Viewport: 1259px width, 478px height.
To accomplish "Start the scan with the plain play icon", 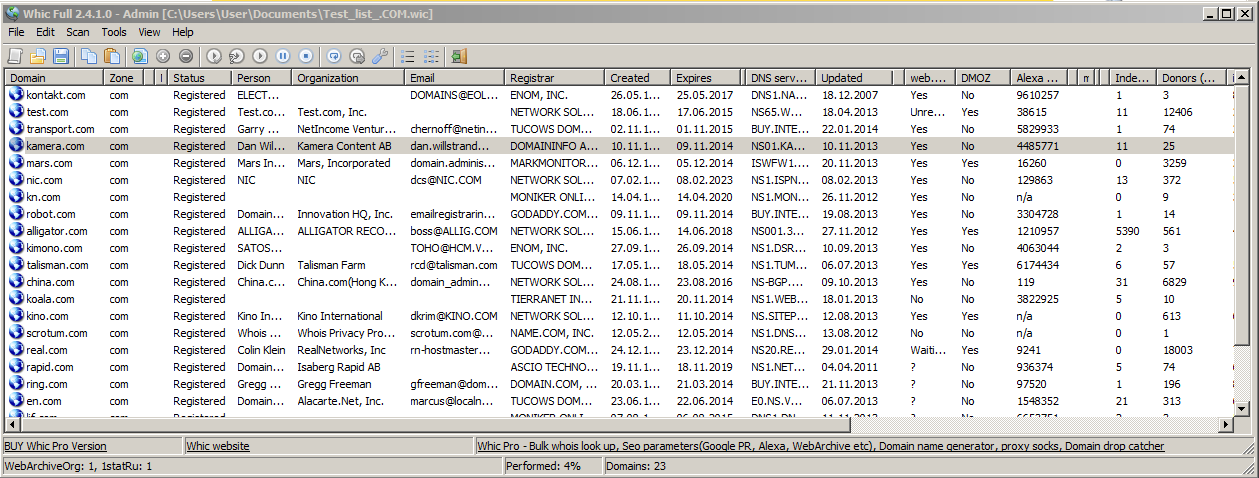I will click(260, 56).
